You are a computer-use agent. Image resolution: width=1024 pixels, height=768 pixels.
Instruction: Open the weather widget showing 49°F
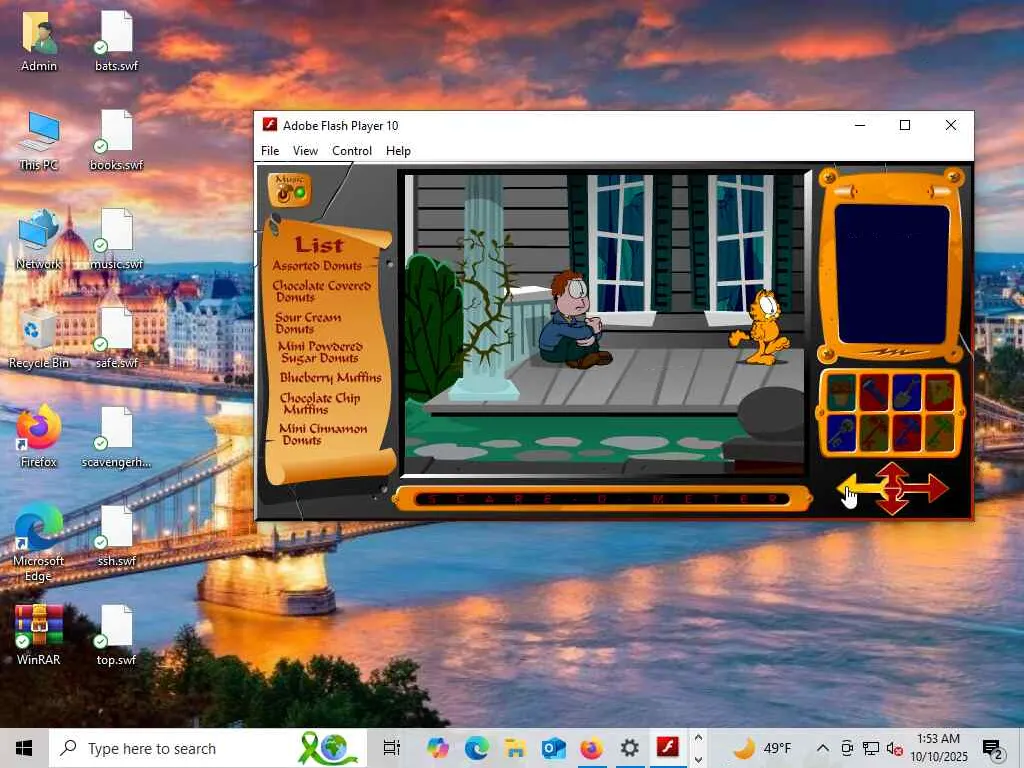762,748
